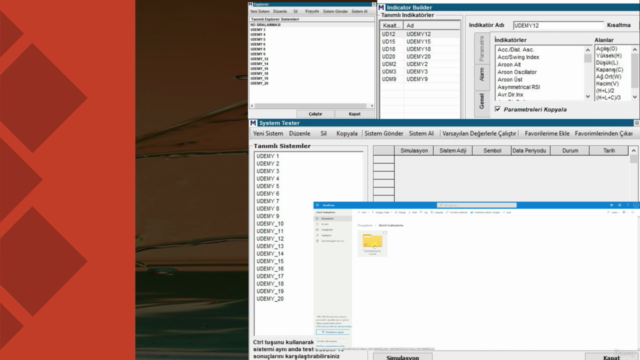
Task: Click İndikatörler list scrollbar thumb
Action: click(588, 58)
